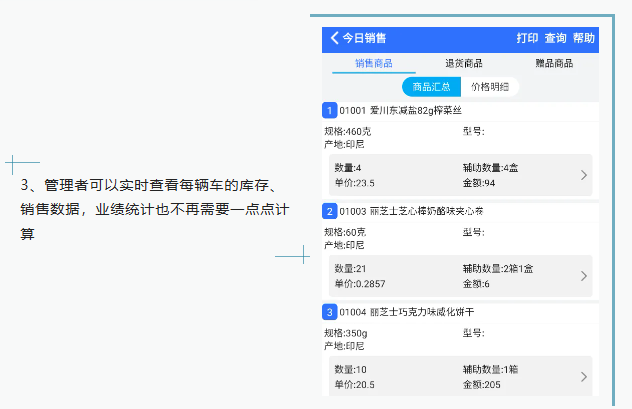The height and width of the screenshot is (409, 632).
Task: Go back using the arrow beside 今日销售
Action: (334, 38)
